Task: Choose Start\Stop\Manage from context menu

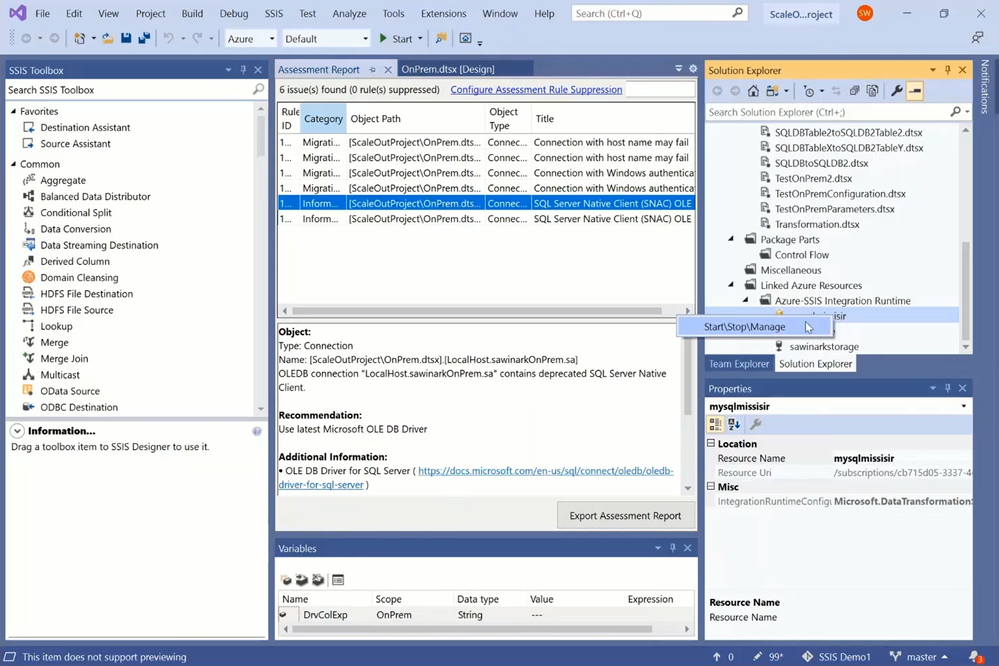Action: tap(755, 327)
